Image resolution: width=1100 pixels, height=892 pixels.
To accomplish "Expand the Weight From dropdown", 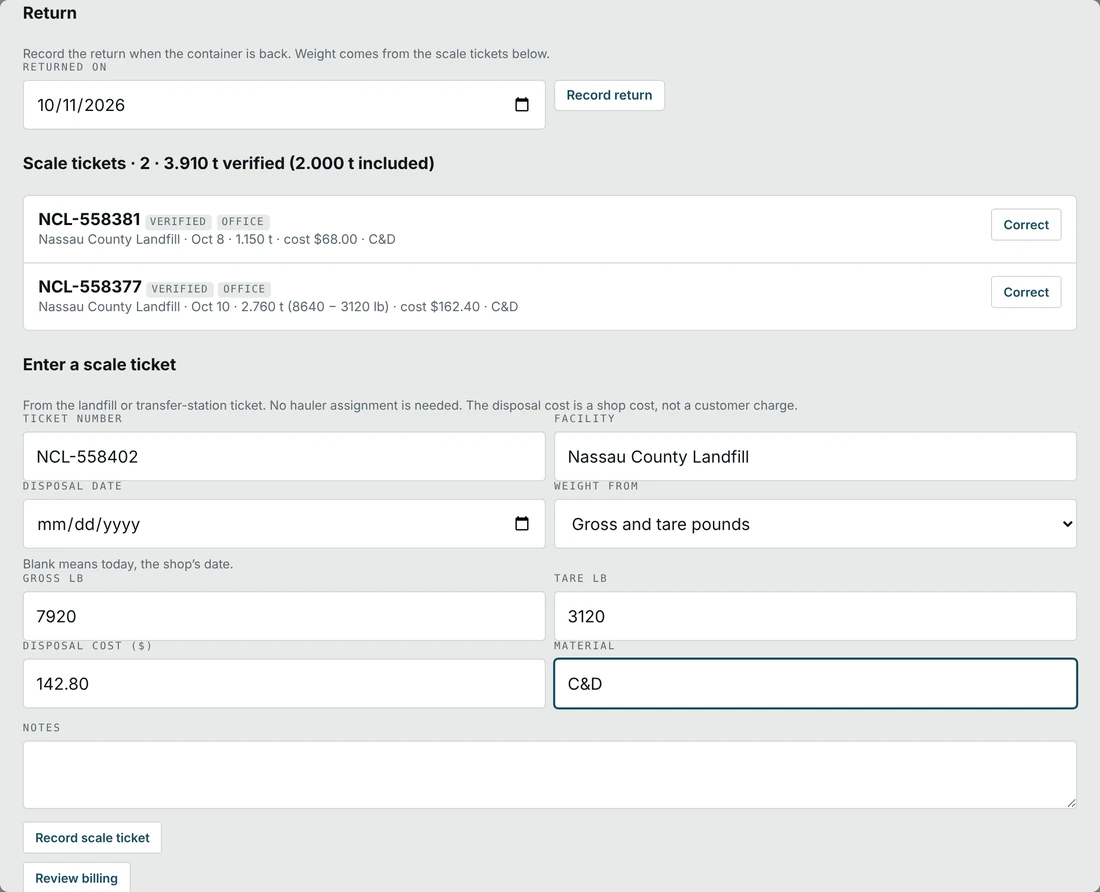I will tap(815, 524).
